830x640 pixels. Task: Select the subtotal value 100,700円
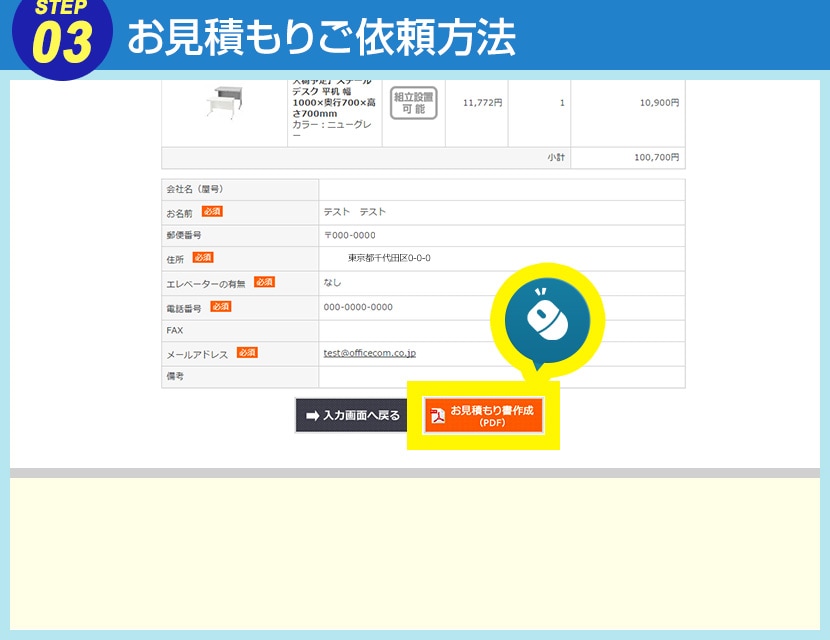(656, 157)
